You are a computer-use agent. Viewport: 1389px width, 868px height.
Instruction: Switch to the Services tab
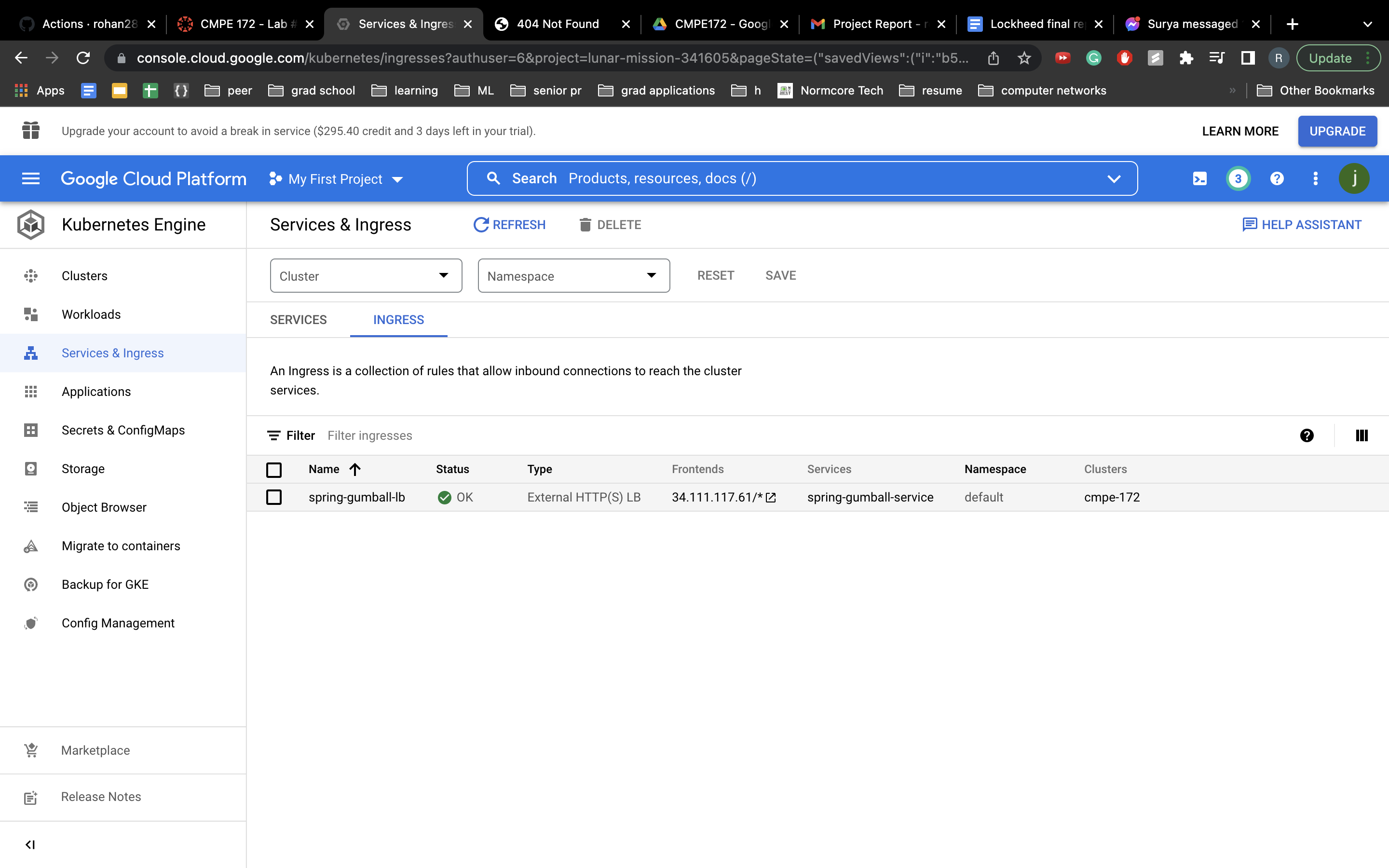tap(298, 320)
